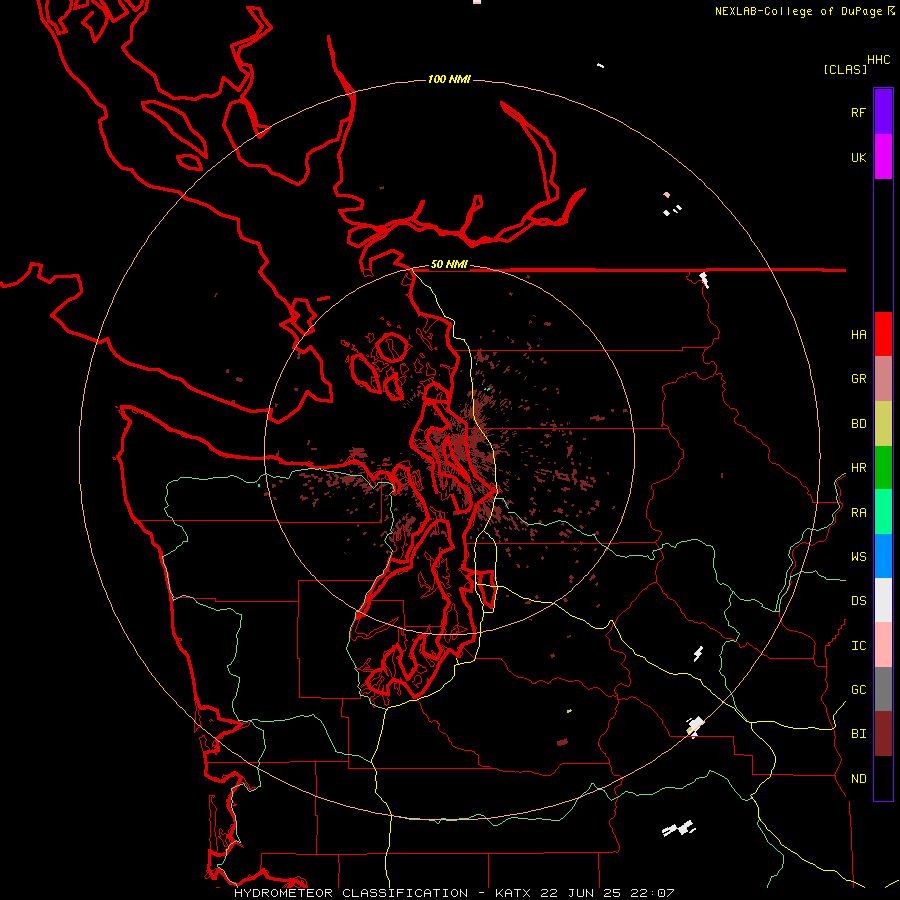
Task: Click the RF legend label
Action: click(x=859, y=112)
